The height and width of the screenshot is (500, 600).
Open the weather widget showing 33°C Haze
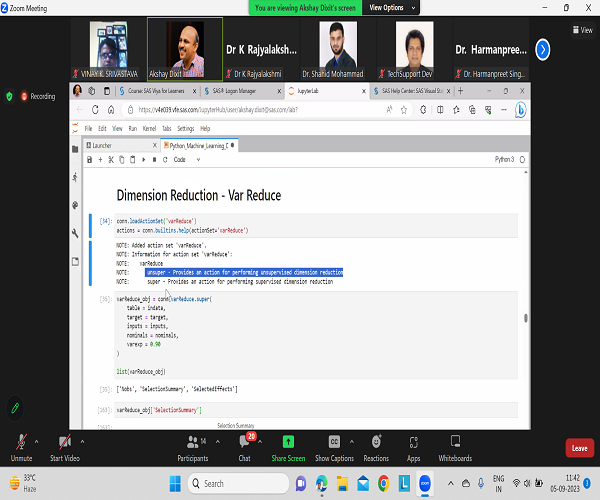(x=23, y=483)
